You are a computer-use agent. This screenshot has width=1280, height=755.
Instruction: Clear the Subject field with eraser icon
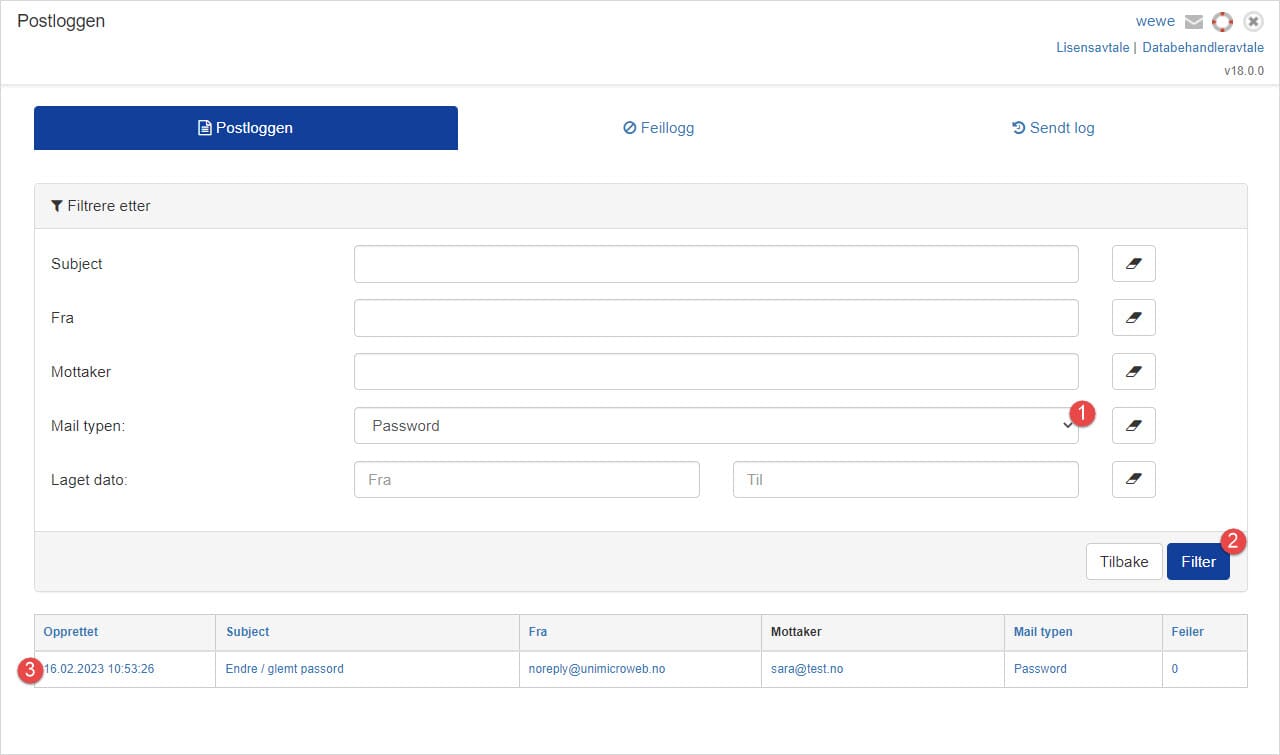1133,264
